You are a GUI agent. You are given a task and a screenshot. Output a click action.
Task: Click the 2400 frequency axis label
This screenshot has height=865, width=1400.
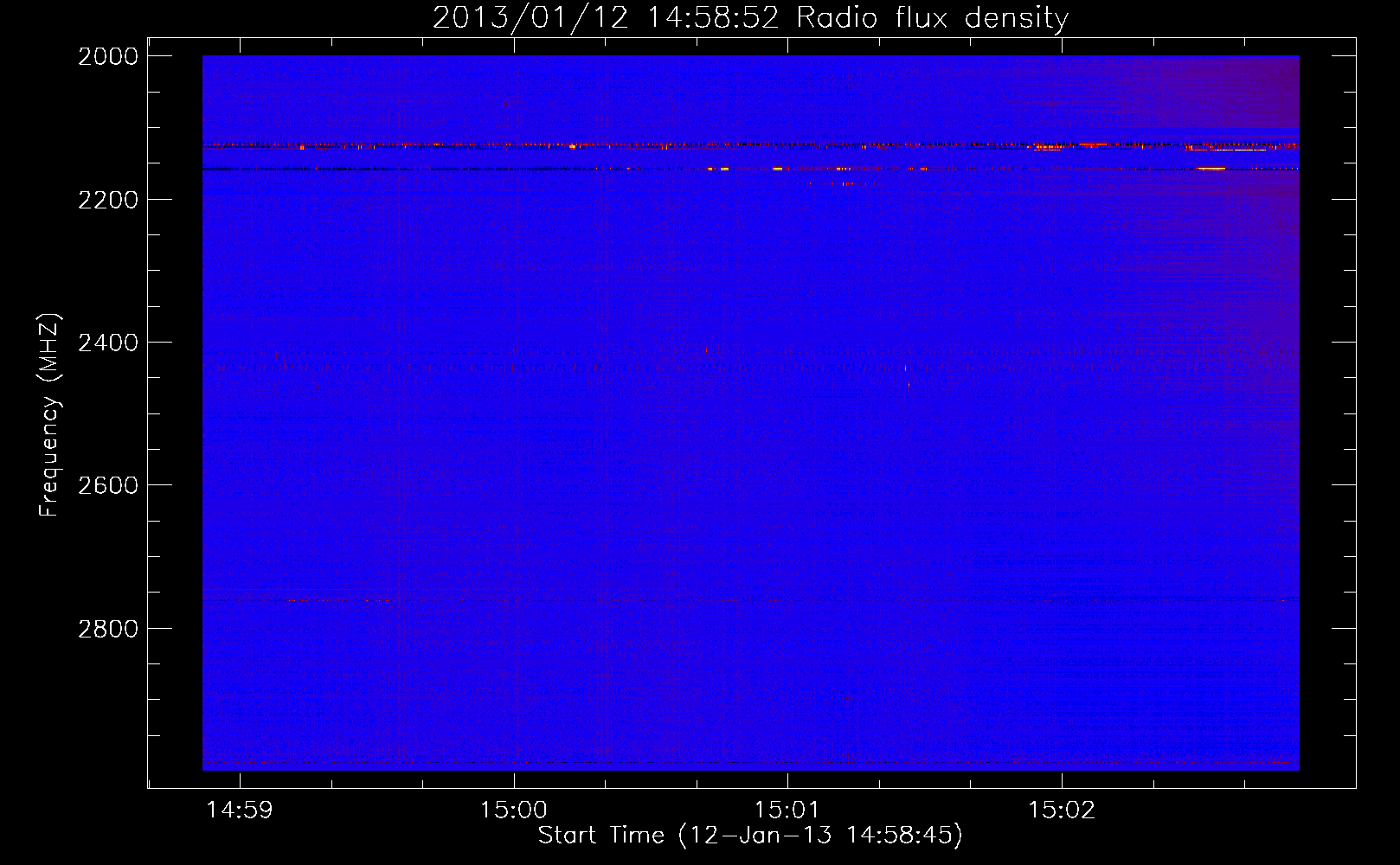click(x=108, y=343)
